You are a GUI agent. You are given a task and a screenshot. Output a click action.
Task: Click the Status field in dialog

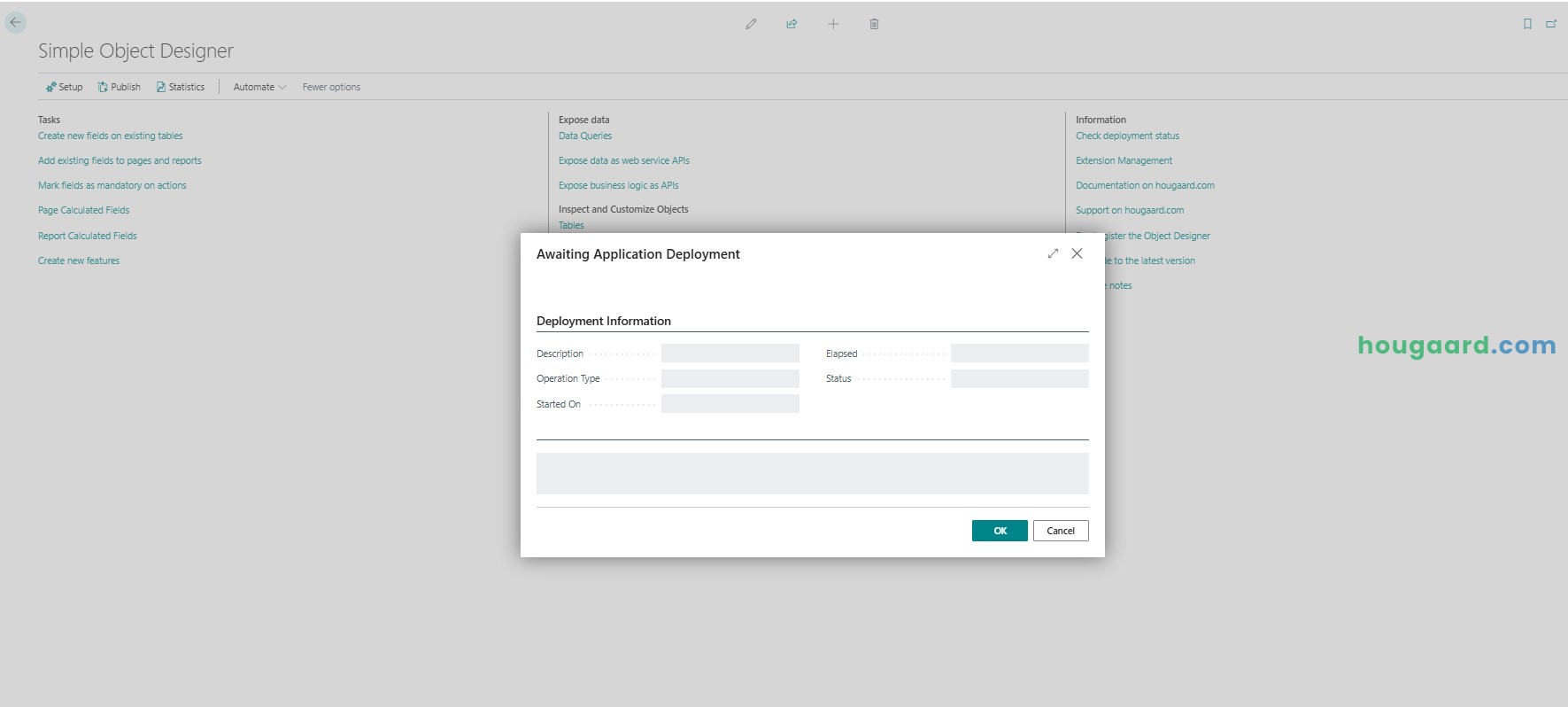pos(1019,379)
